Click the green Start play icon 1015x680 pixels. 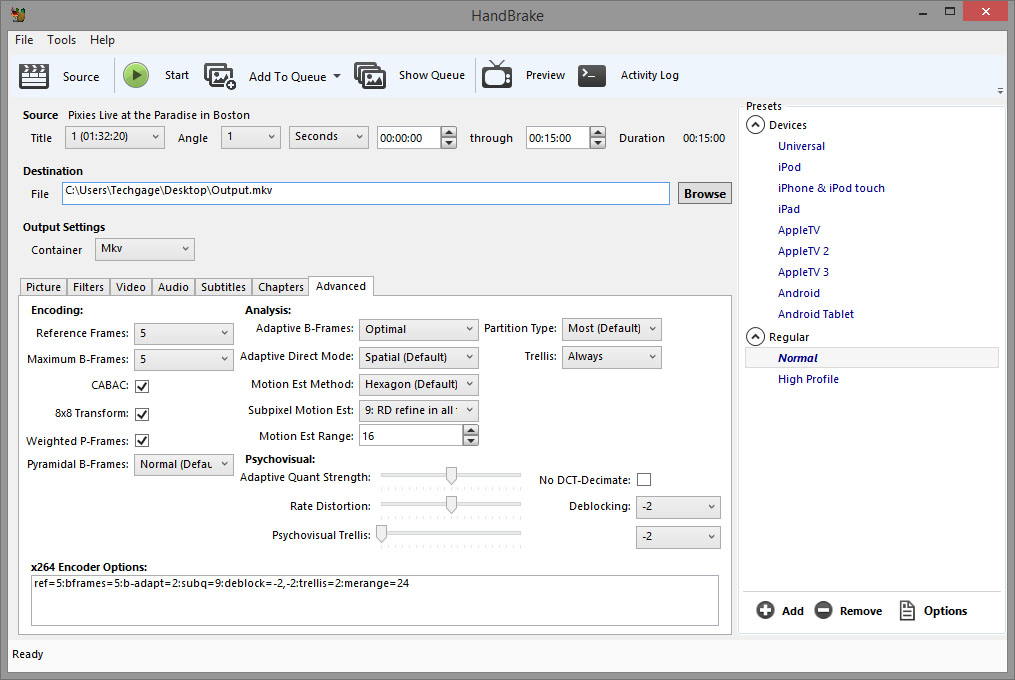pyautogui.click(x=136, y=75)
